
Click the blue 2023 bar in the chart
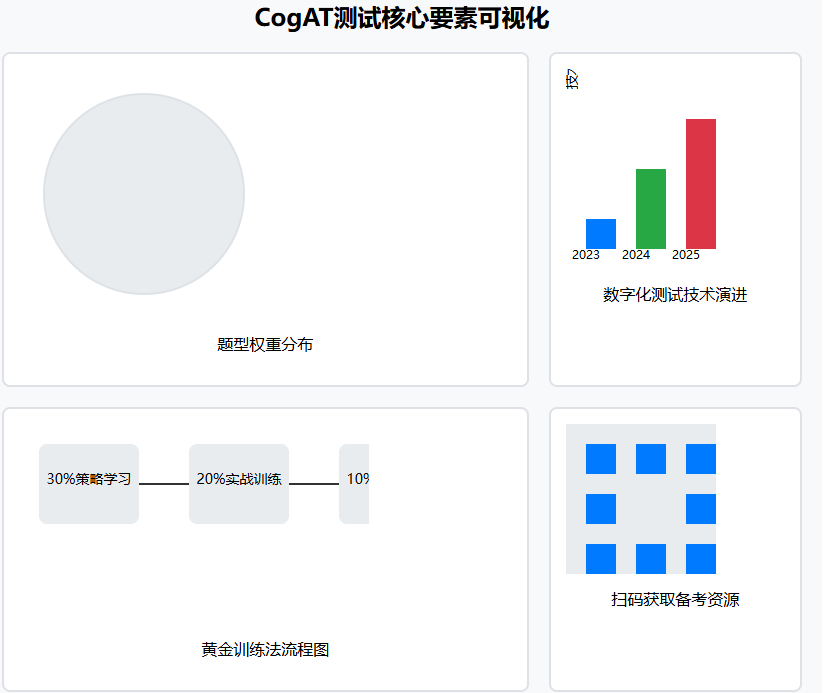pyautogui.click(x=599, y=235)
